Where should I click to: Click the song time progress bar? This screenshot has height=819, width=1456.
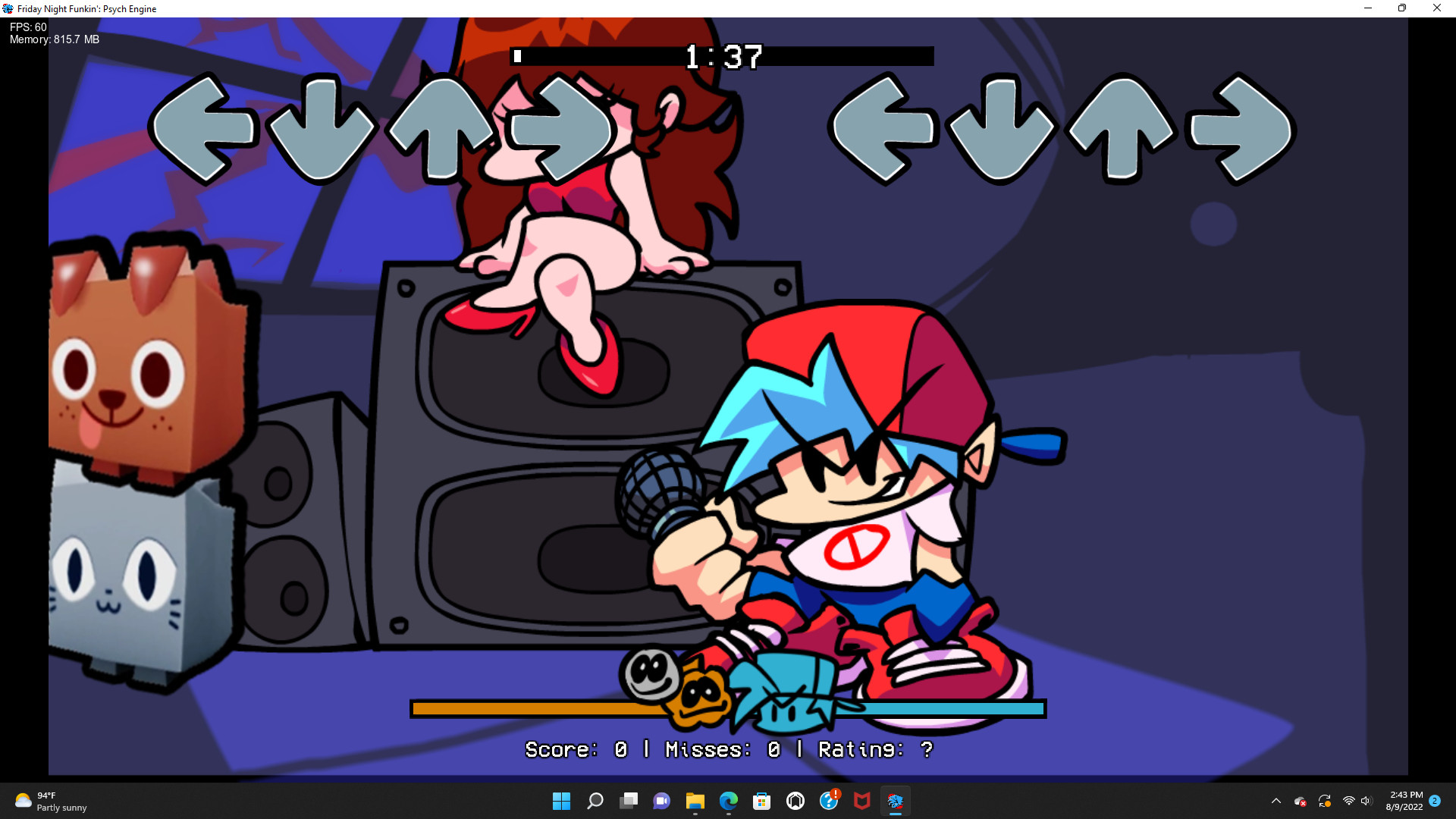(722, 56)
